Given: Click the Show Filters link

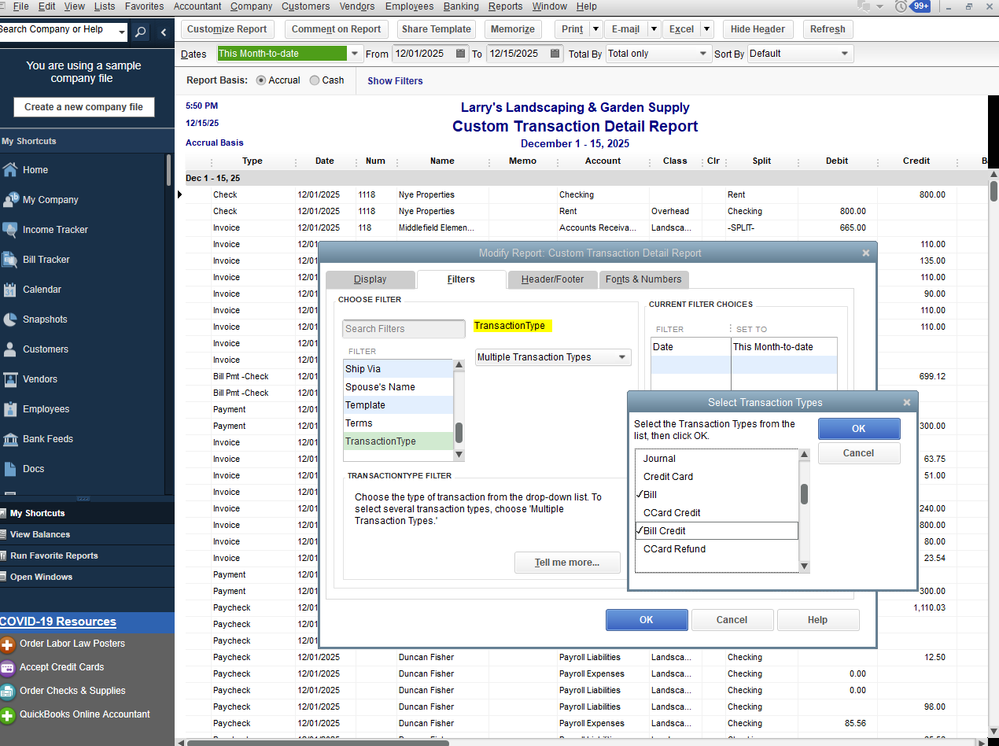Looking at the screenshot, I should click(x=395, y=81).
